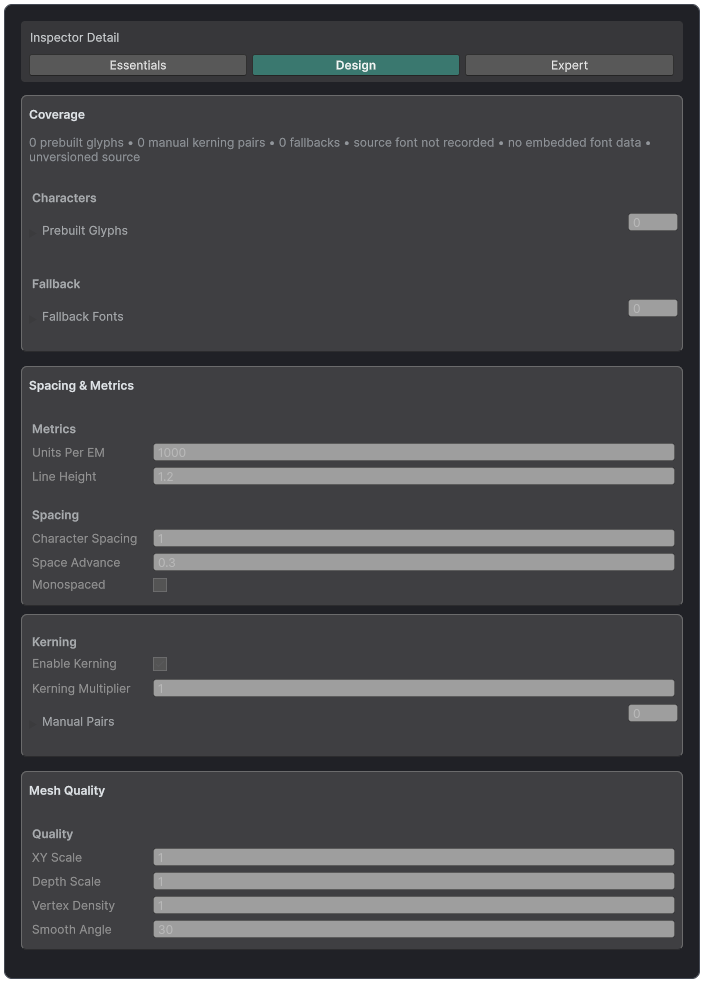This screenshot has height=983, width=704.
Task: Click the Space Advance field
Action: (414, 562)
